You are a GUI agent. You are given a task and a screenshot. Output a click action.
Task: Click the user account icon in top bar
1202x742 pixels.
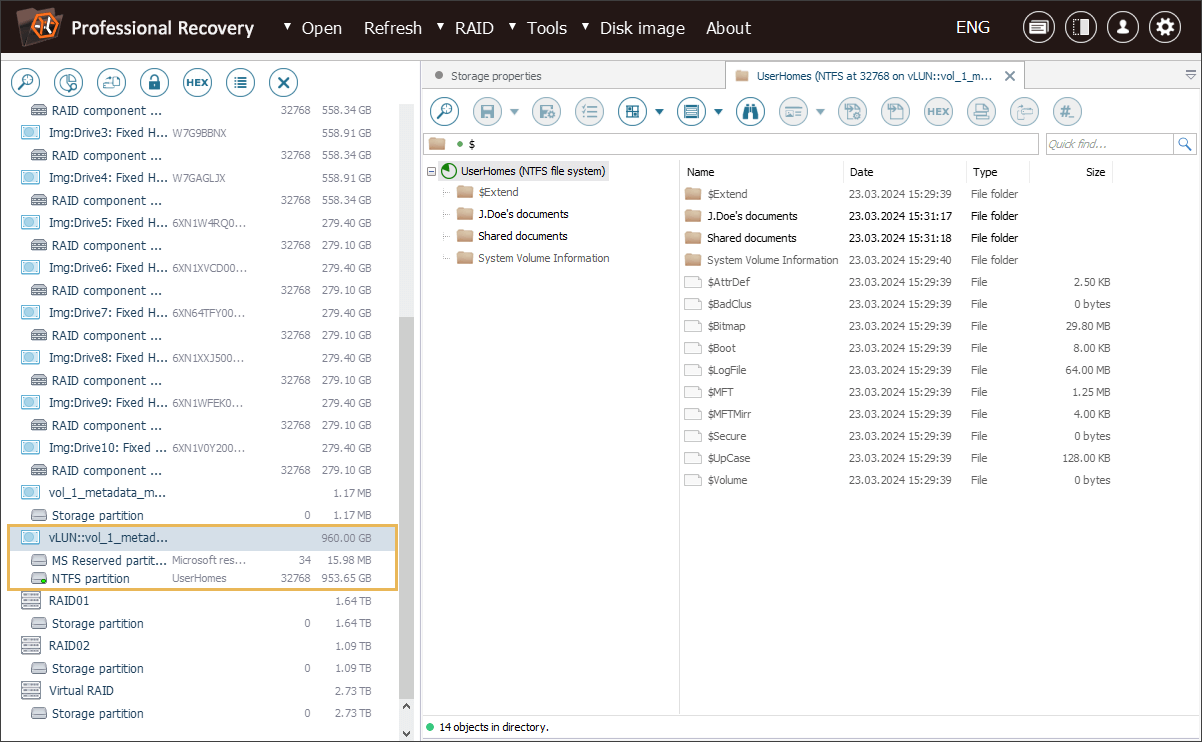pos(1122,28)
